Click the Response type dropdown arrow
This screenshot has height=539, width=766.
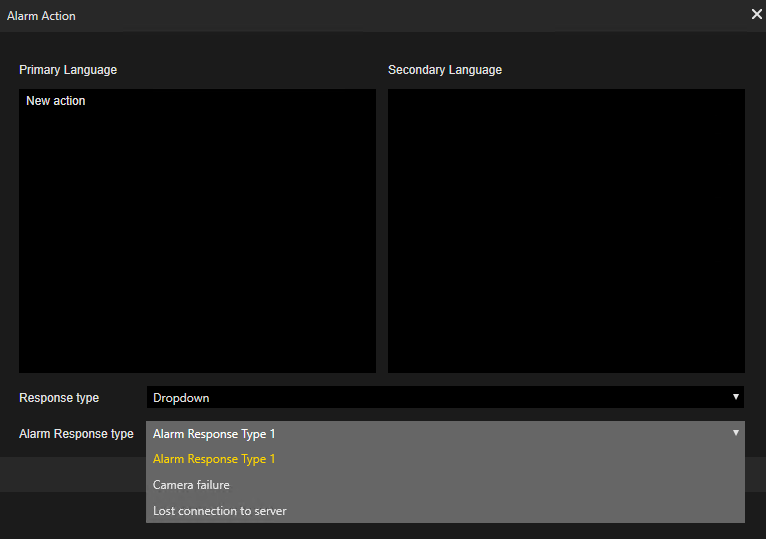pyautogui.click(x=735, y=397)
